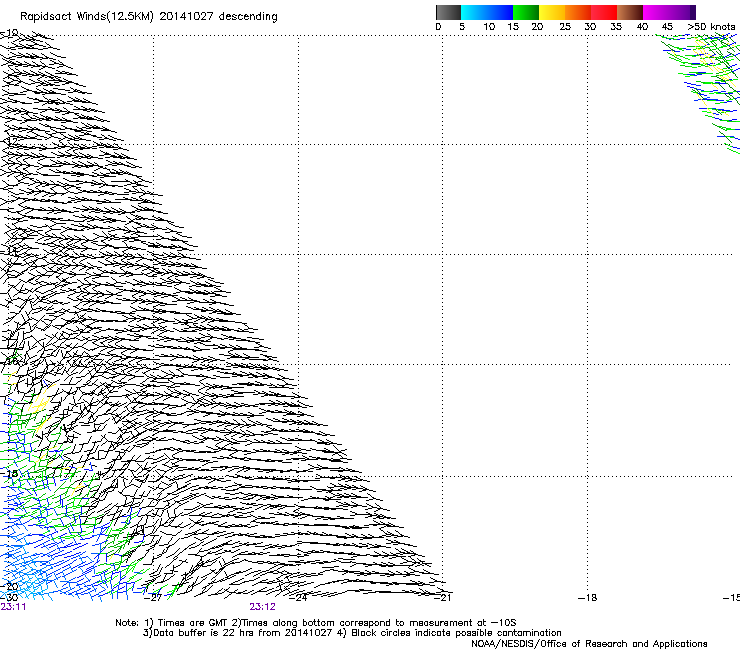Click the '-27' longitude axis label

tap(153, 598)
